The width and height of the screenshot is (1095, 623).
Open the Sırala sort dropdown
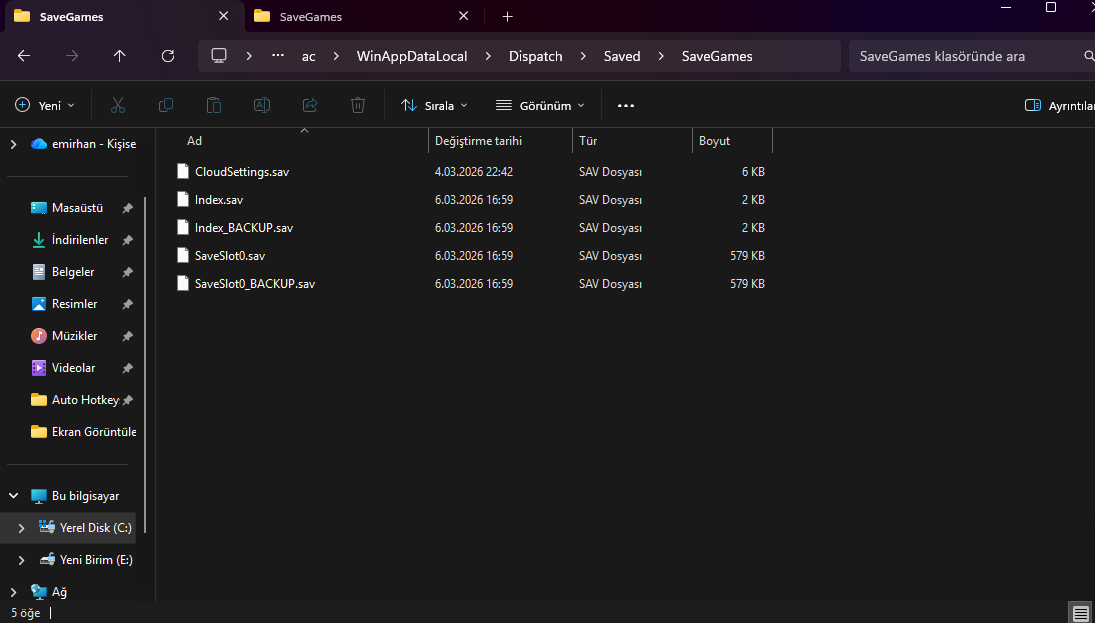point(434,105)
